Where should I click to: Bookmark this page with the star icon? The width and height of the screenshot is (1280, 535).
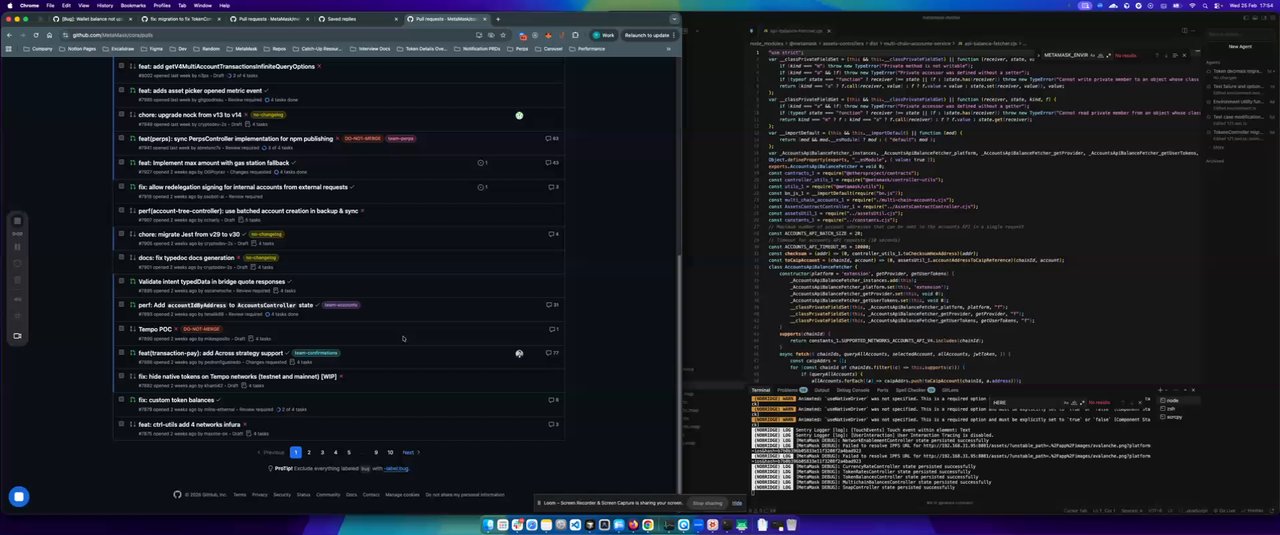point(502,35)
